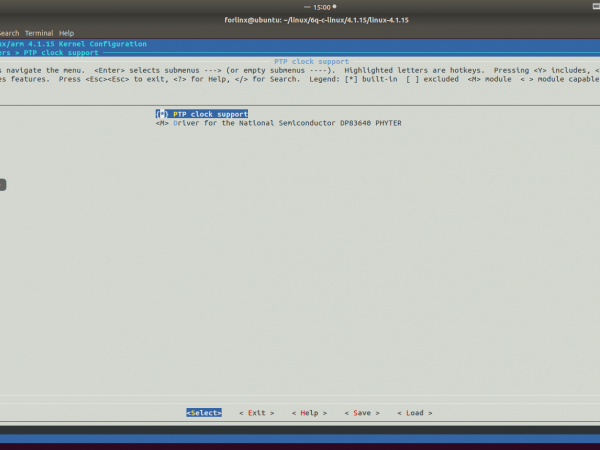600x450 pixels.
Task: Open the Search menu
Action: (x=9, y=33)
